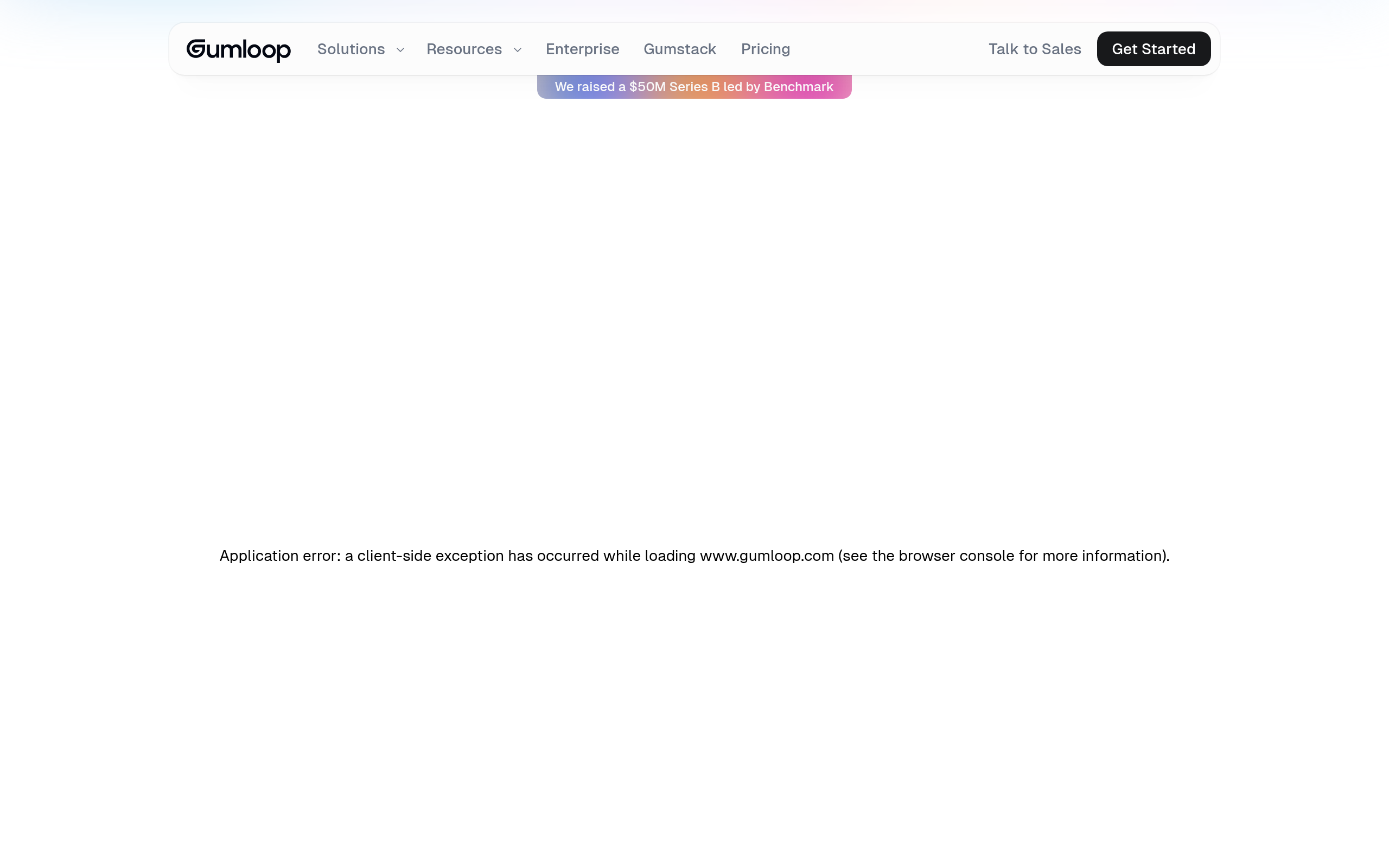Expand the Resources dropdown chevron

517,50
